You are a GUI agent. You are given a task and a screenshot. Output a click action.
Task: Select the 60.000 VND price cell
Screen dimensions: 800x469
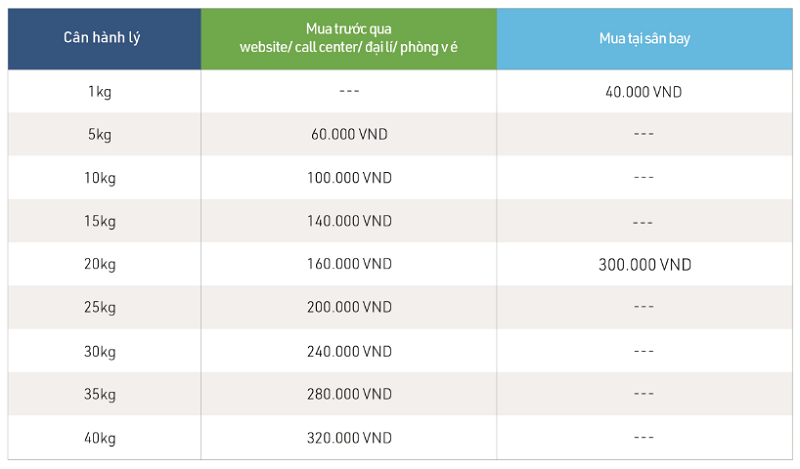[x=349, y=135]
